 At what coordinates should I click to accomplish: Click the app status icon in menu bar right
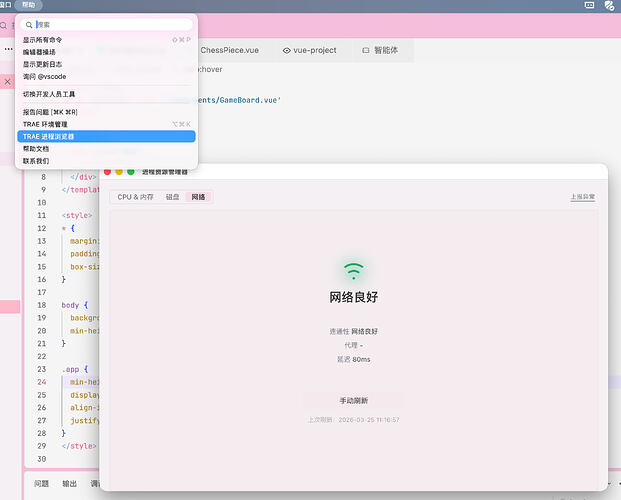[610, 5]
